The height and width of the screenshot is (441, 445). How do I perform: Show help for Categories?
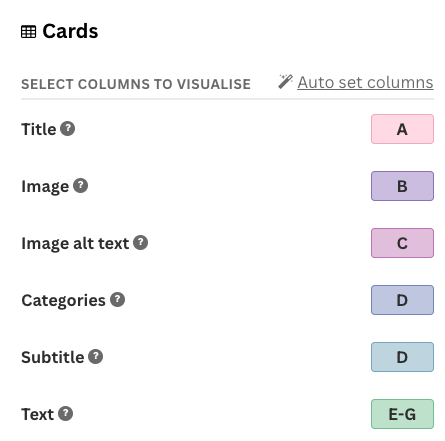(118, 299)
